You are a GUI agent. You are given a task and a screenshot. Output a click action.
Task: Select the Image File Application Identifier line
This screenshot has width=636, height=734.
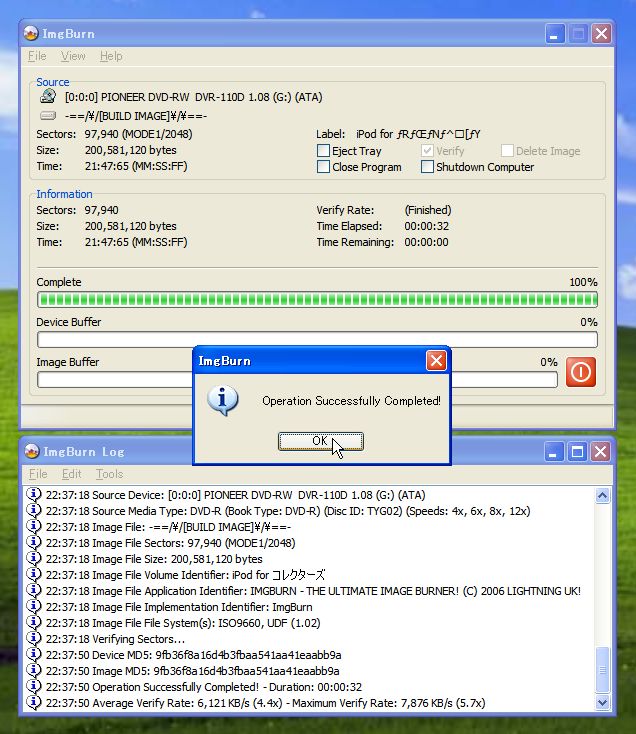click(x=313, y=591)
